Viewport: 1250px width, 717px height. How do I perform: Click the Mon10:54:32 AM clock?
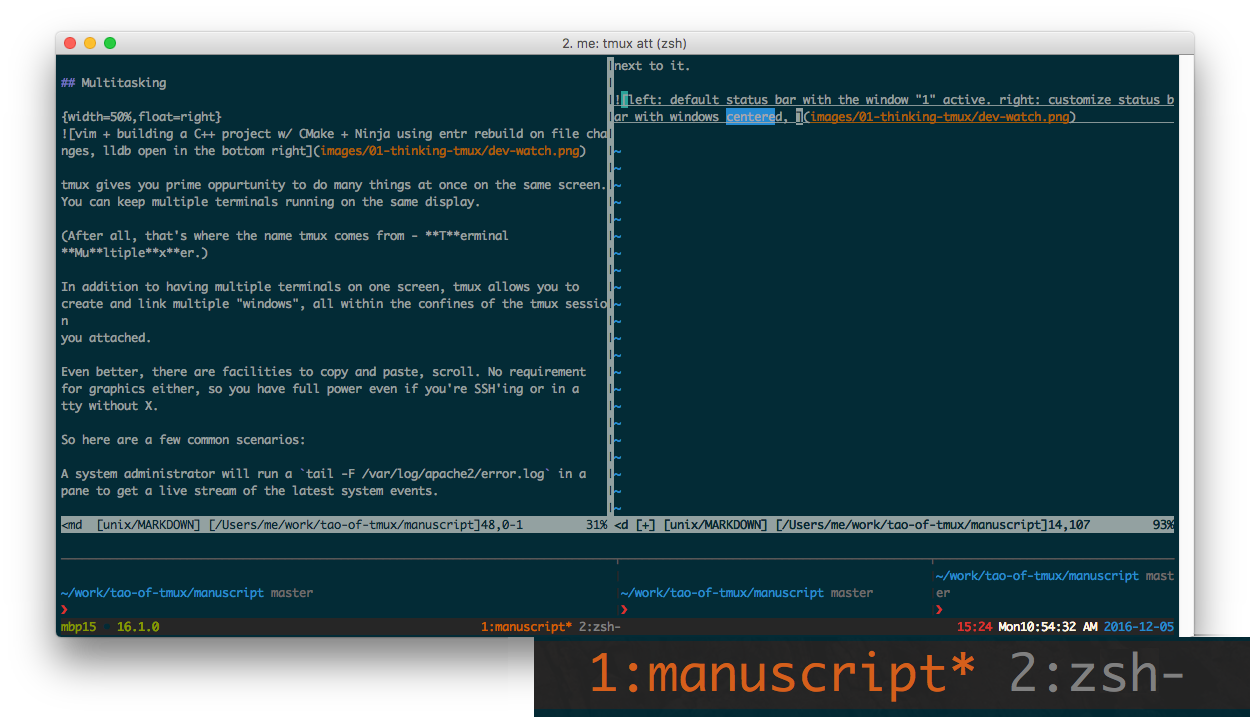(1047, 627)
